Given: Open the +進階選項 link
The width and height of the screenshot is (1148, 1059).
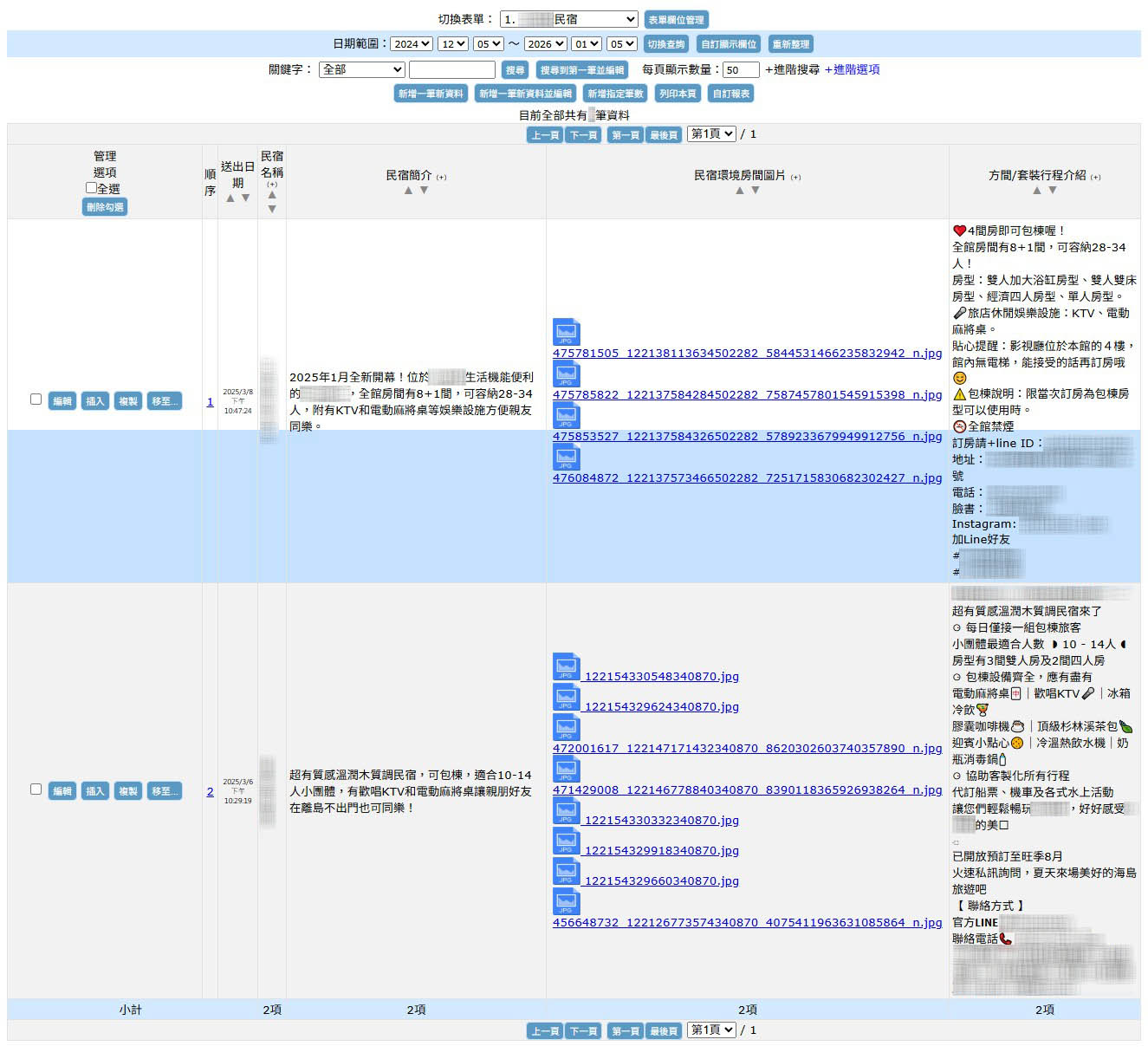Looking at the screenshot, I should click(x=852, y=69).
